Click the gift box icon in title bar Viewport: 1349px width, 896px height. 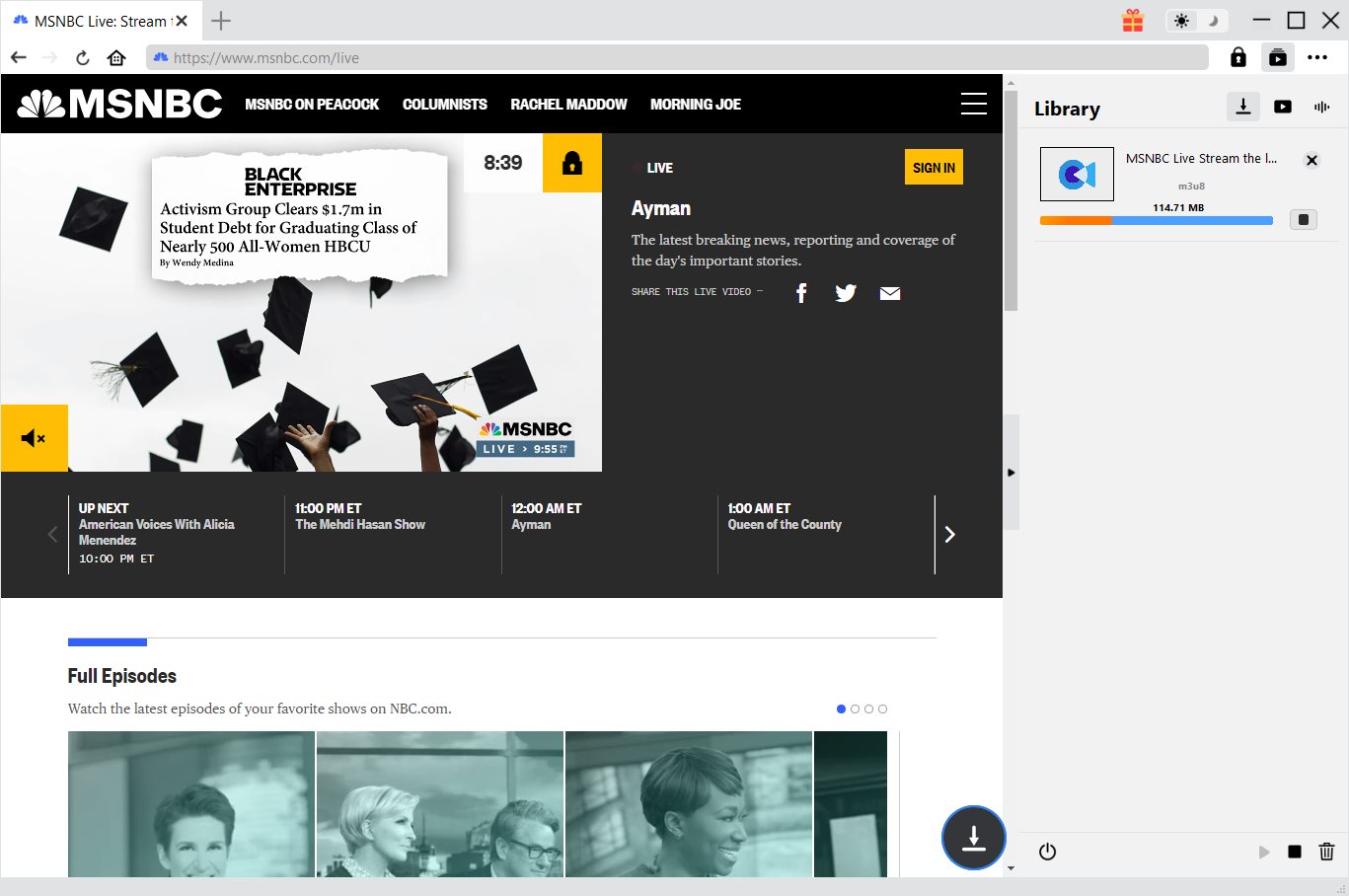1133,21
